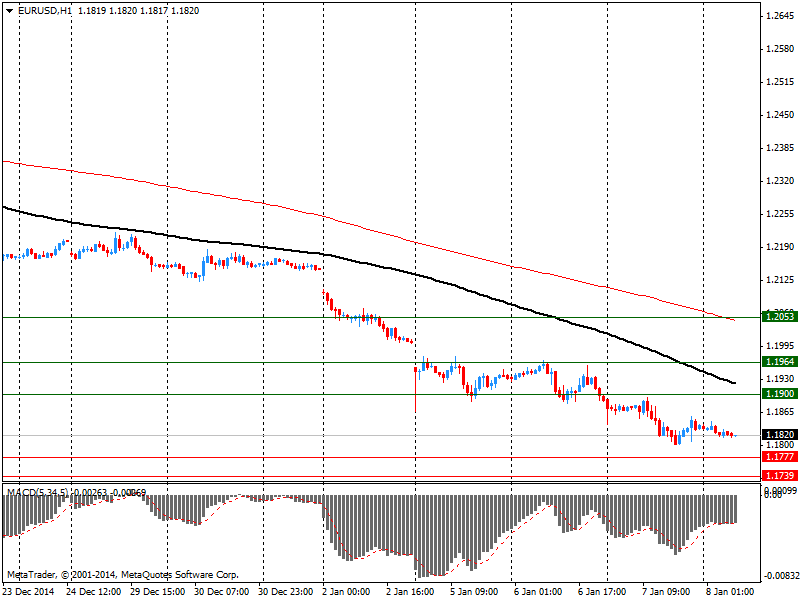Click the 1.2125 price scale value
The width and height of the screenshot is (800, 600).
pyautogui.click(x=781, y=280)
